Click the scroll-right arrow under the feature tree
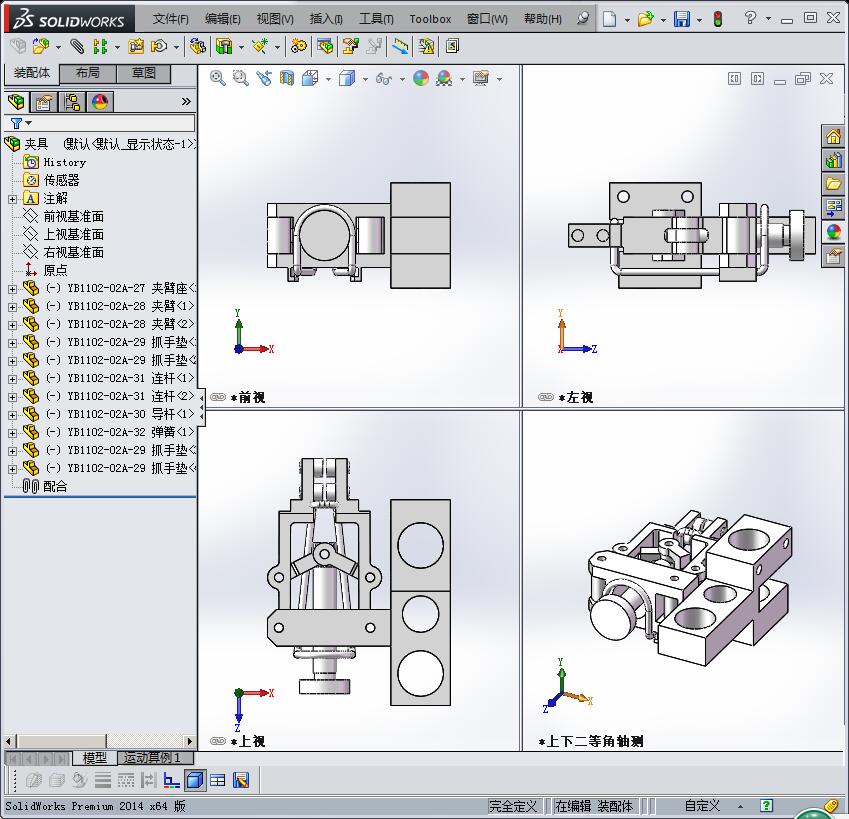This screenshot has height=819, width=849. [x=190, y=741]
